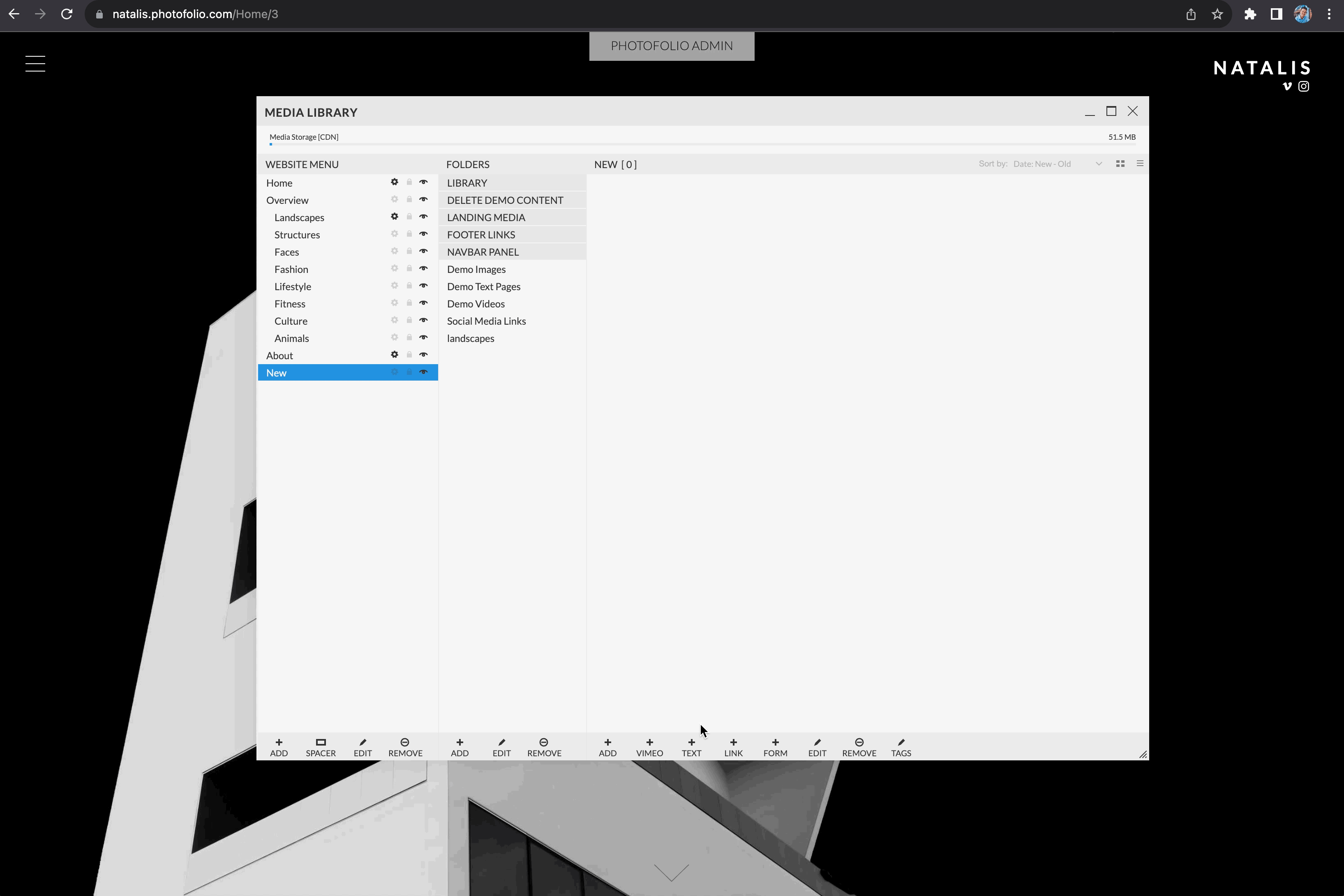Toggle the lock icon for Overview
Image resolution: width=1344 pixels, height=896 pixels.
click(409, 199)
